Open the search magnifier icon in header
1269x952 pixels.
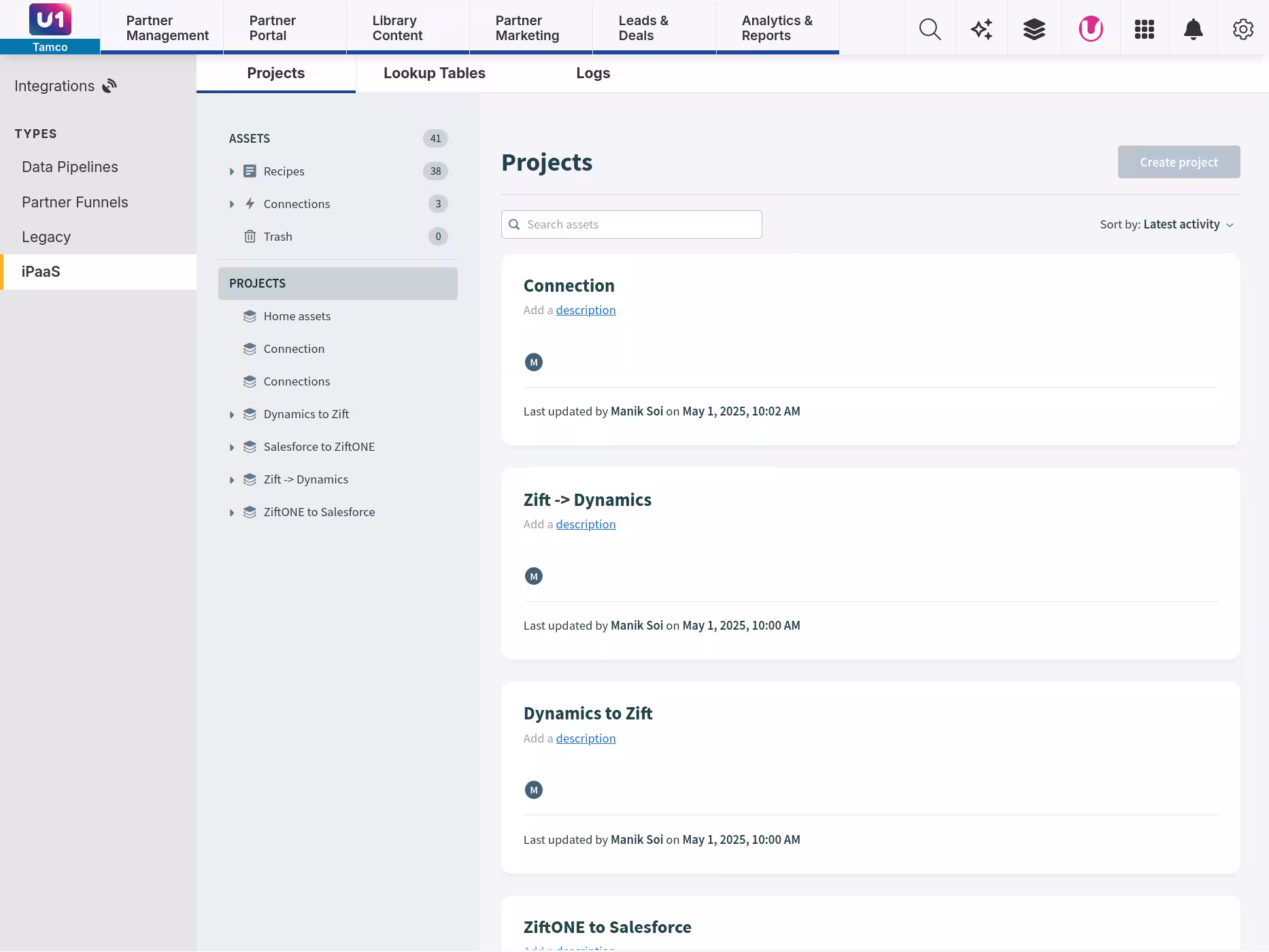pos(930,29)
